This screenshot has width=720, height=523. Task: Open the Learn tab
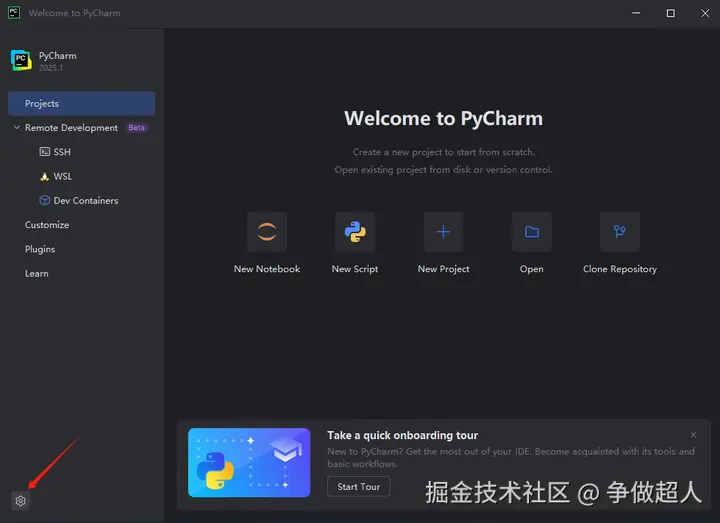37,274
